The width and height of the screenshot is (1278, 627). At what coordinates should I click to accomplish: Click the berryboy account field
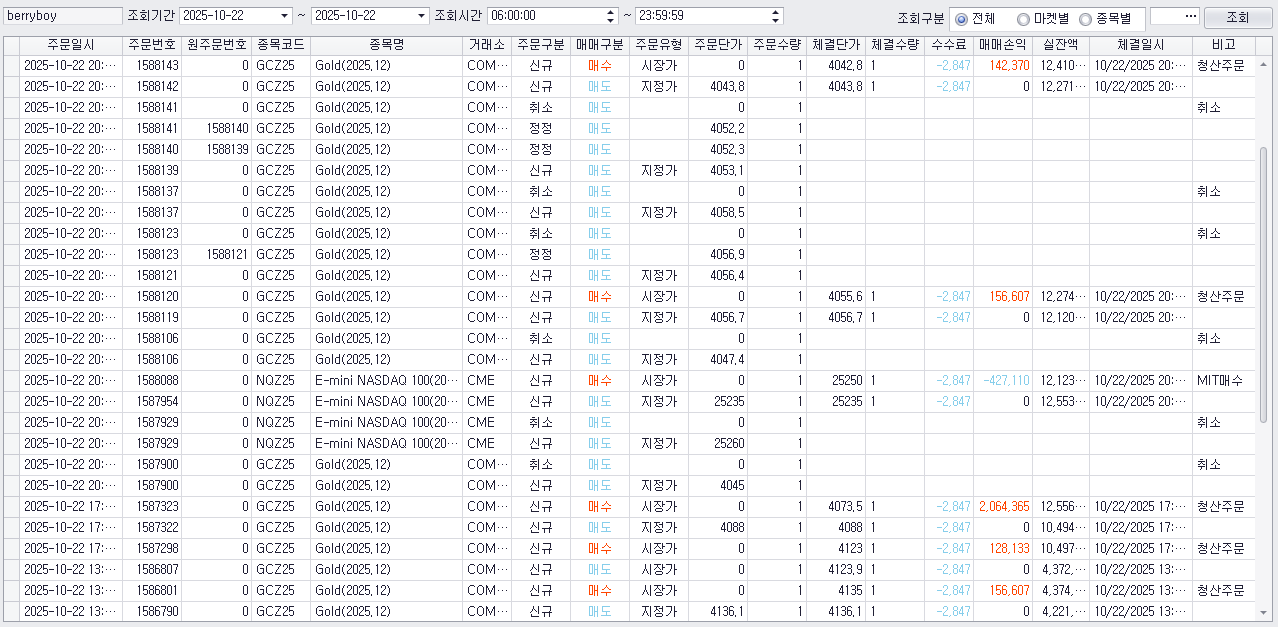[62, 16]
